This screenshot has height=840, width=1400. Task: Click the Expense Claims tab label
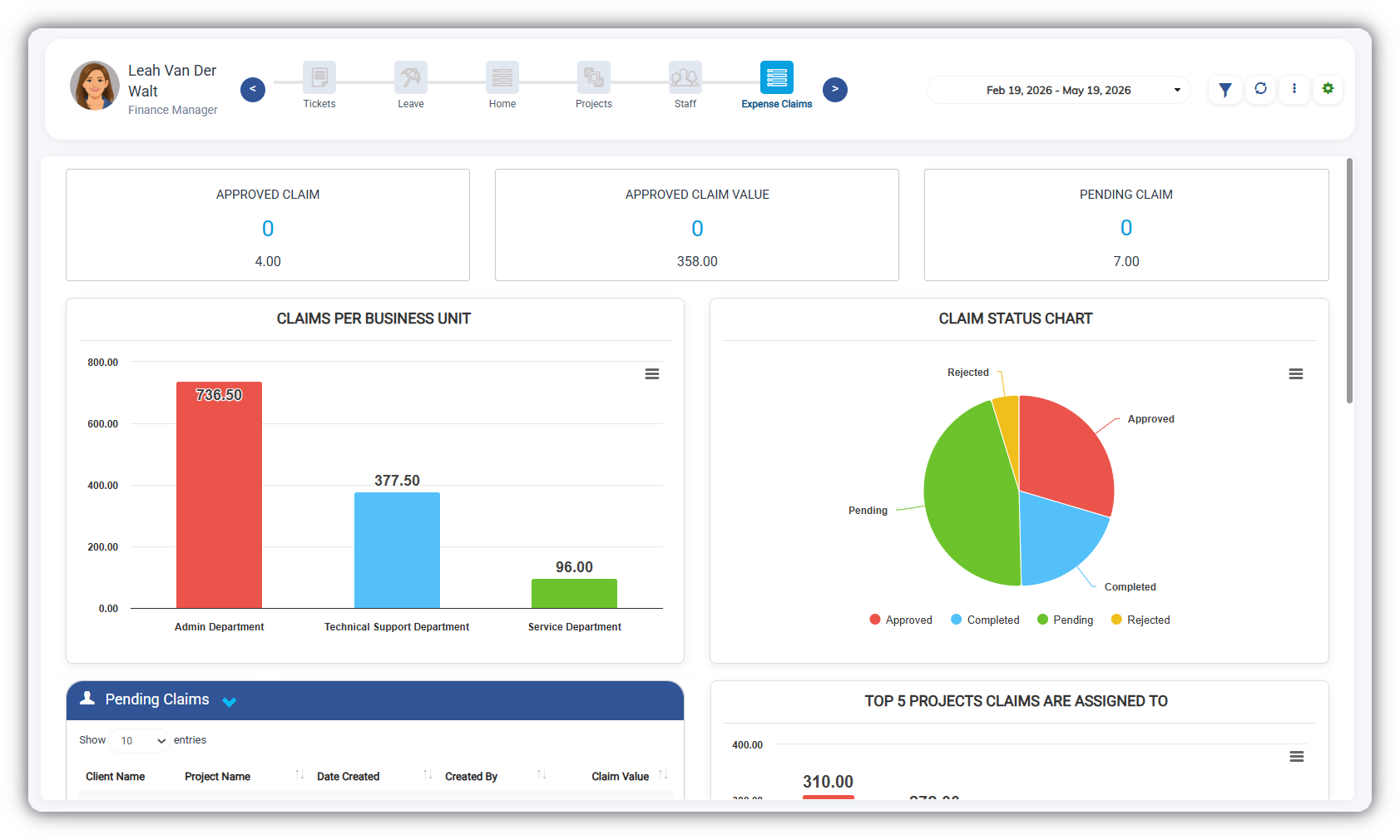[x=777, y=104]
